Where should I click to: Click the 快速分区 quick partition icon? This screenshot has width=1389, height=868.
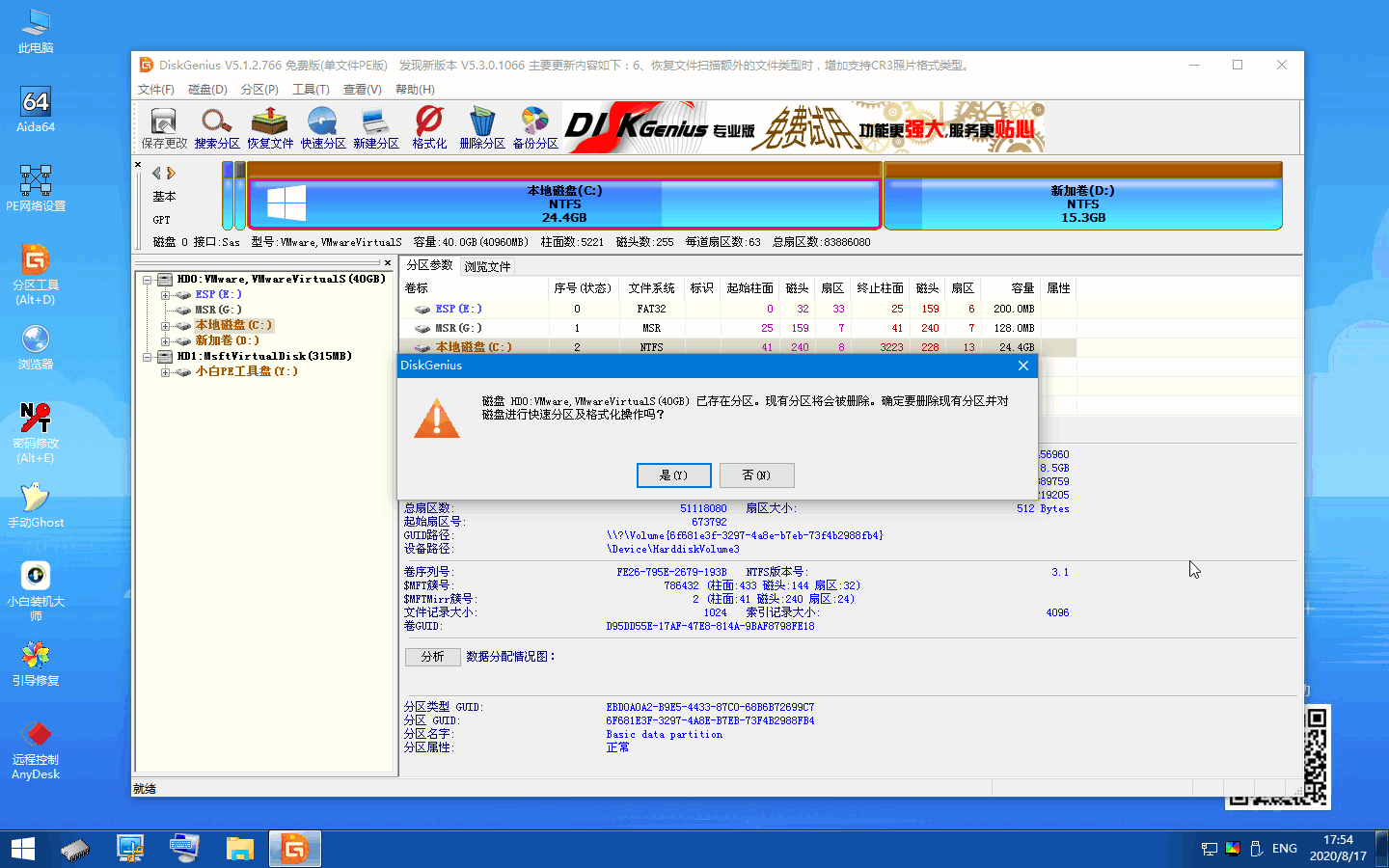pyautogui.click(x=322, y=126)
